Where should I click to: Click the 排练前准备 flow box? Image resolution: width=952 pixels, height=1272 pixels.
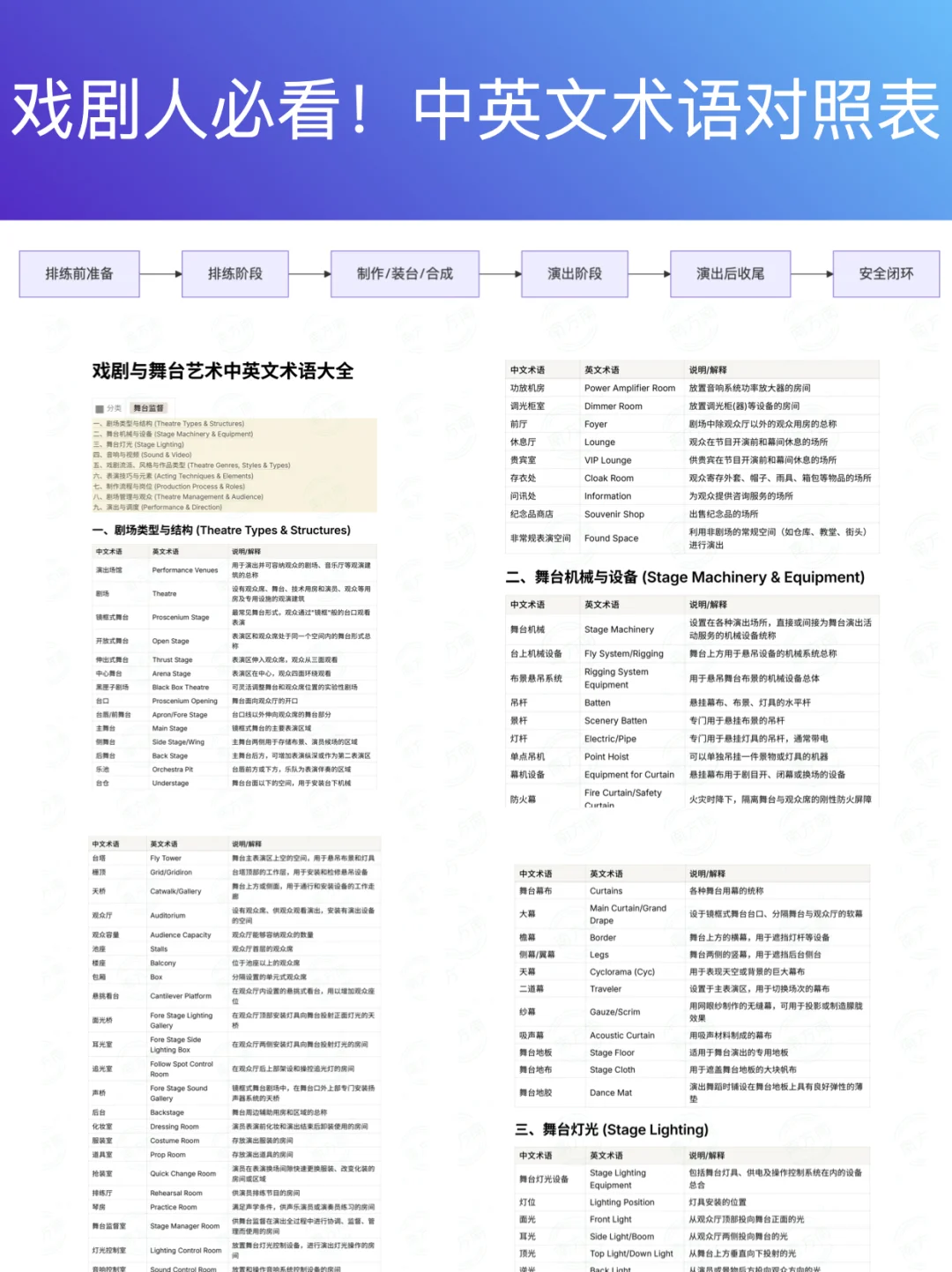[x=79, y=273]
